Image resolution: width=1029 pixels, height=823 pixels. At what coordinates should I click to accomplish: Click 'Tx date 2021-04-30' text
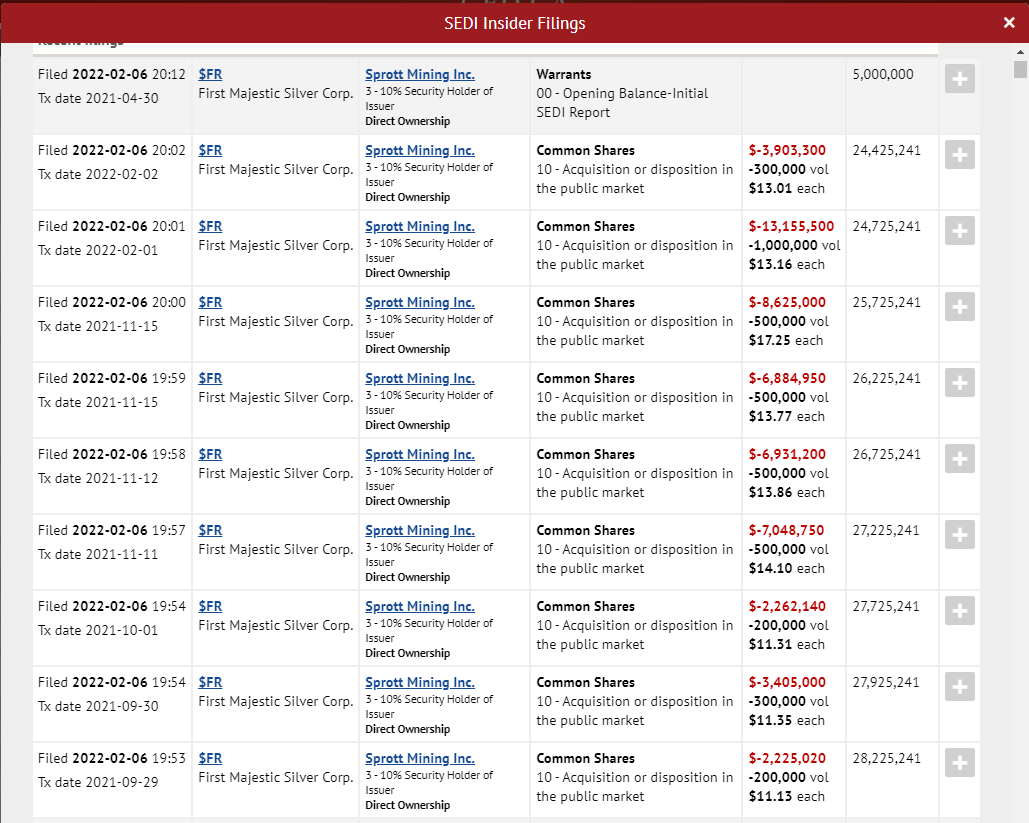(98, 98)
